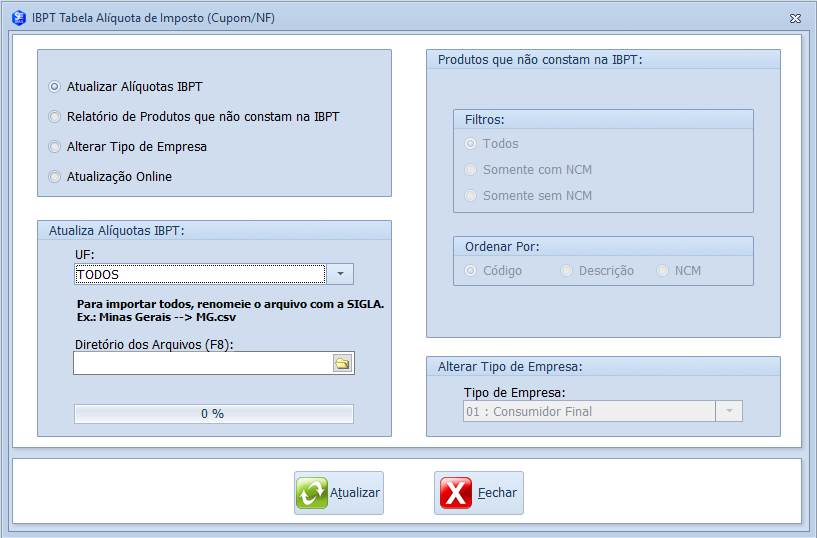Click the UF field showing TODOS

pos(200,274)
